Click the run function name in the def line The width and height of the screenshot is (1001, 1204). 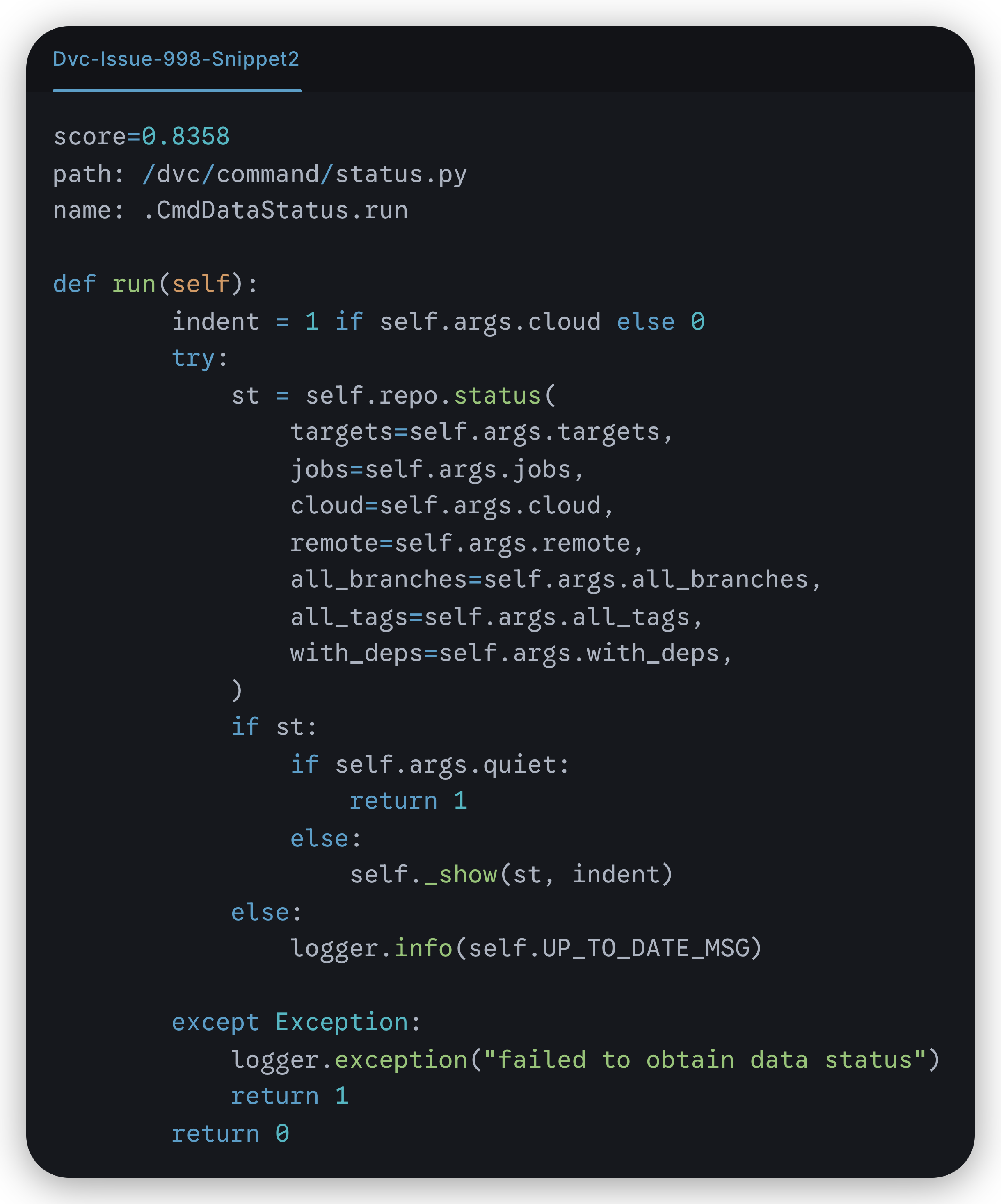(134, 284)
